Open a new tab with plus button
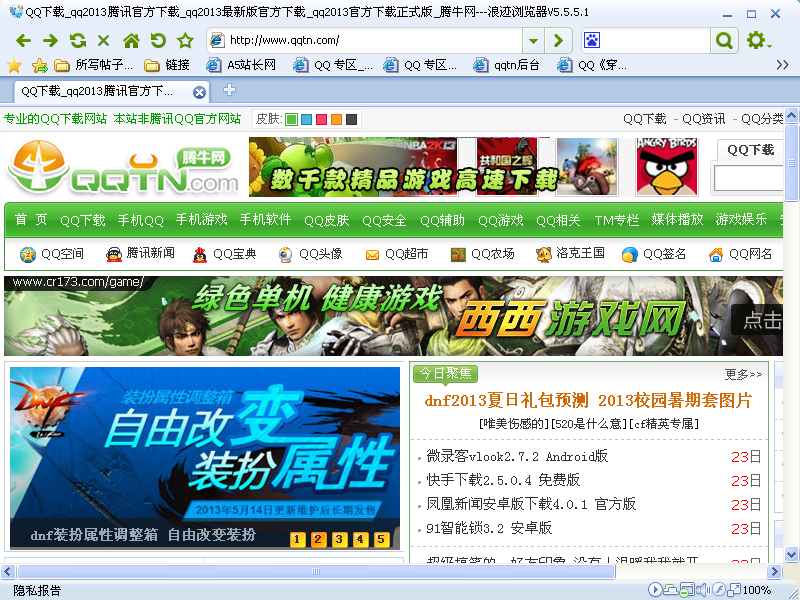The image size is (800, 600). click(230, 90)
